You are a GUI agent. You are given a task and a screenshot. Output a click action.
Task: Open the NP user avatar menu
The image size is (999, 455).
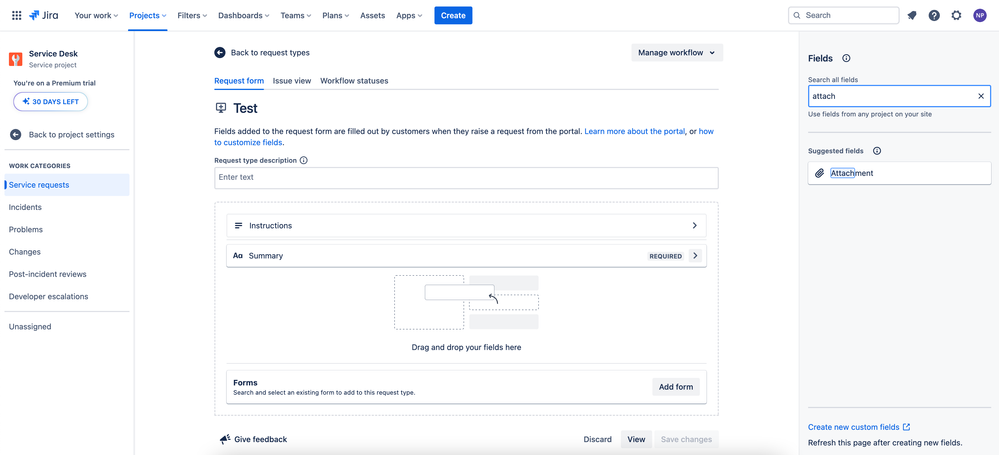[980, 15]
